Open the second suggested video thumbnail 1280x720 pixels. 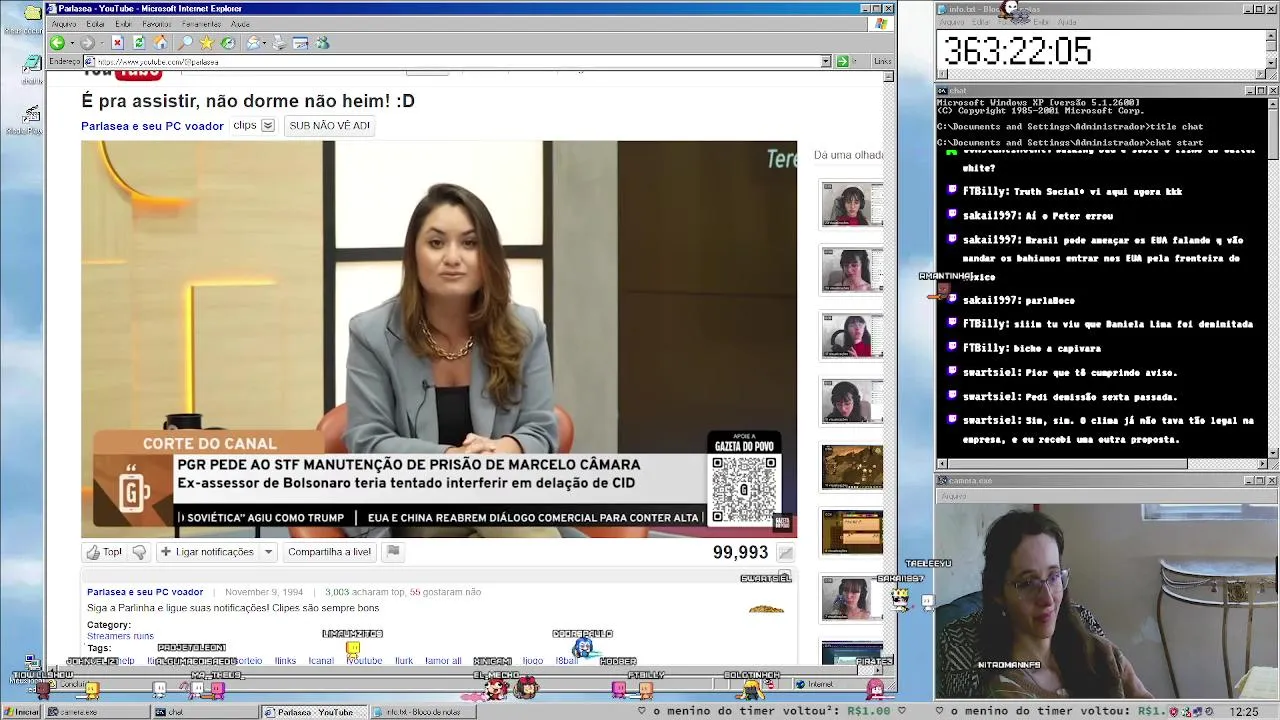[852, 270]
